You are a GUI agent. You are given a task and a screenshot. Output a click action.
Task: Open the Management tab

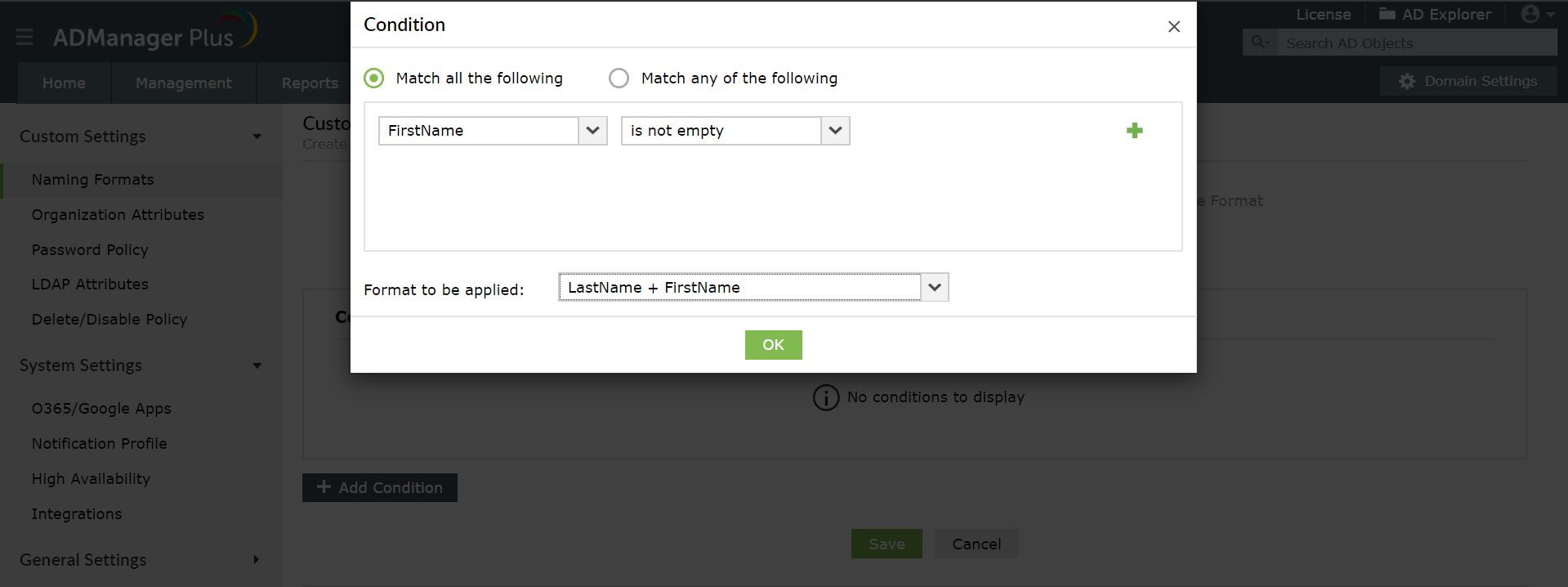click(183, 83)
